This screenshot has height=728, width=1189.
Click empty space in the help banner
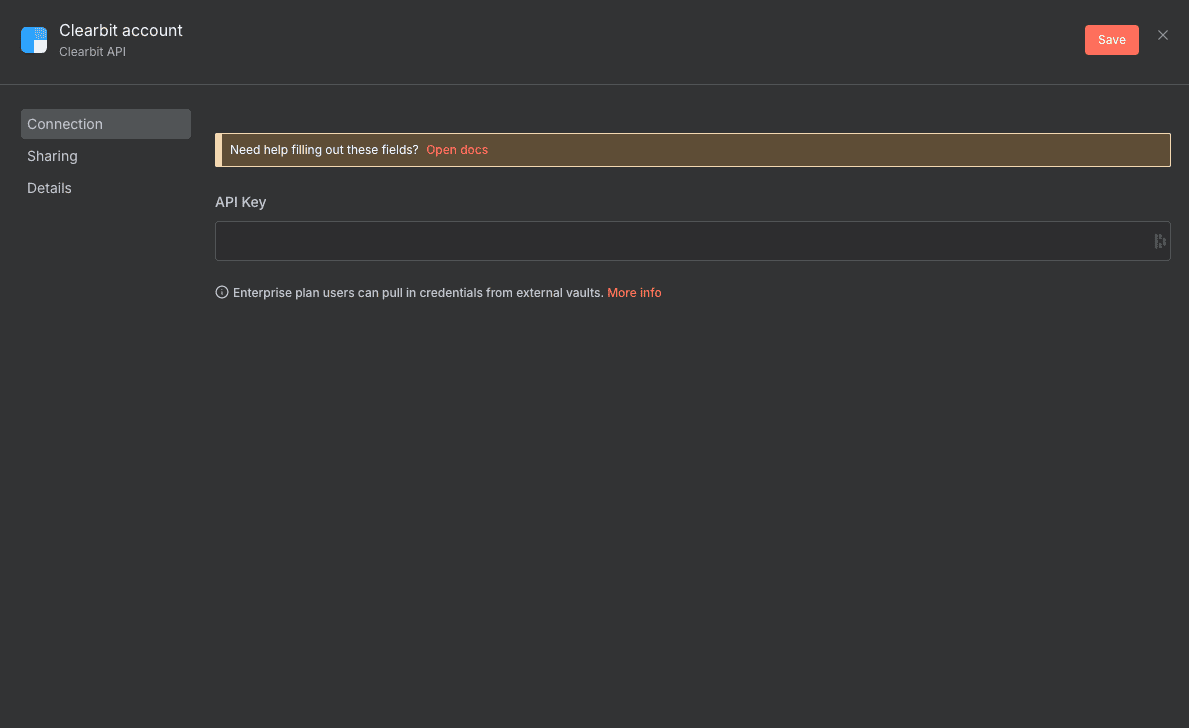[x=820, y=150]
